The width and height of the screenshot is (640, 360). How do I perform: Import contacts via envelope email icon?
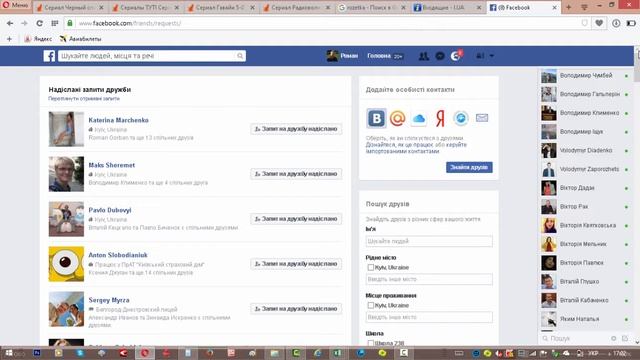tap(482, 118)
